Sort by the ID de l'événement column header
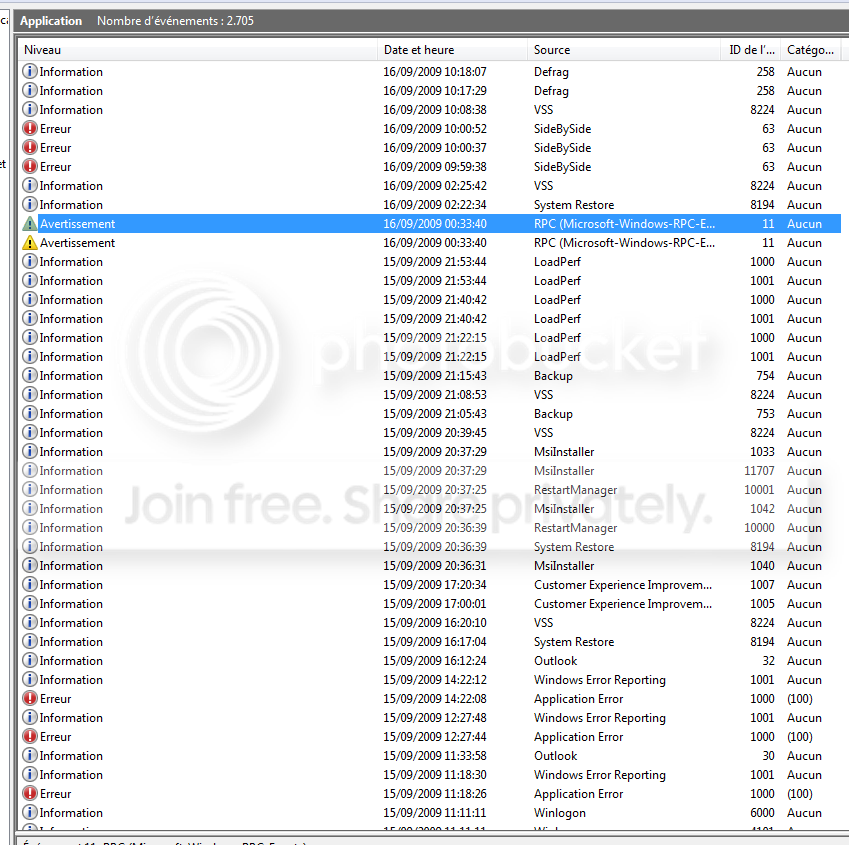Screen dimensions: 849x845 point(751,50)
